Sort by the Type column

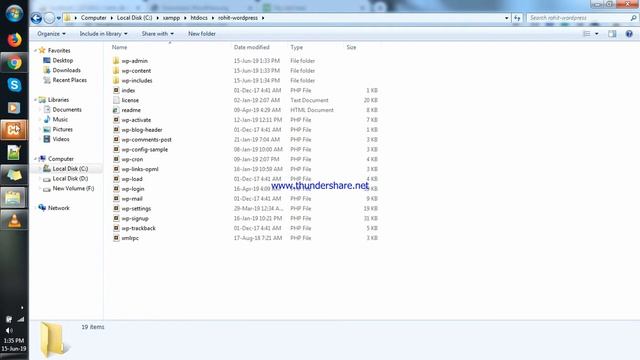[297, 47]
